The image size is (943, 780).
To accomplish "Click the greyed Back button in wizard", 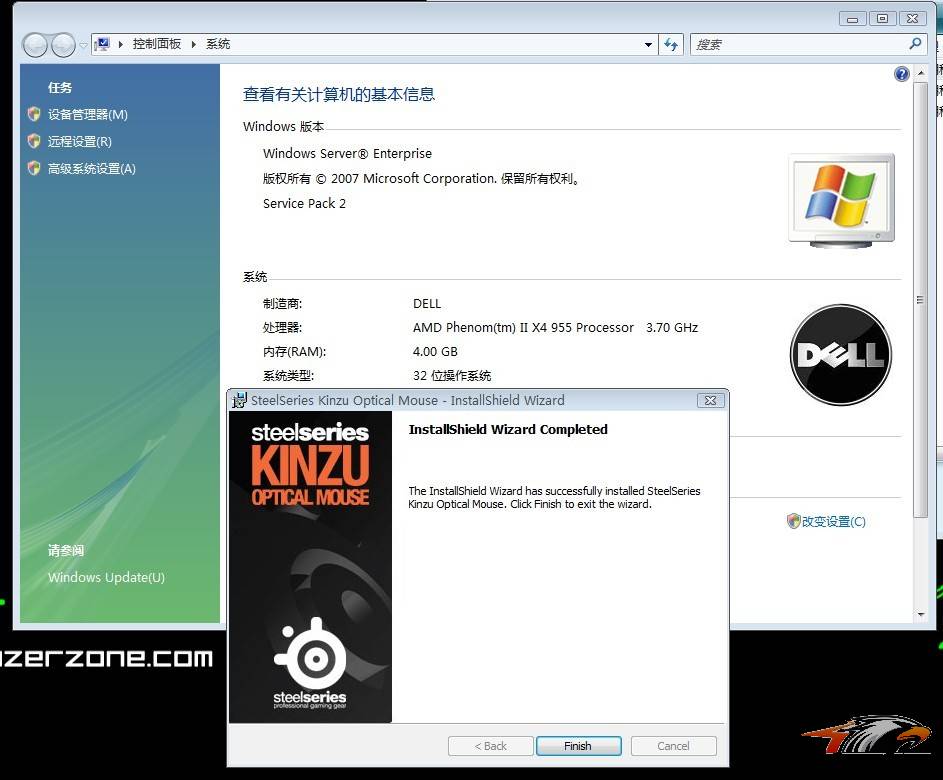I will click(490, 746).
